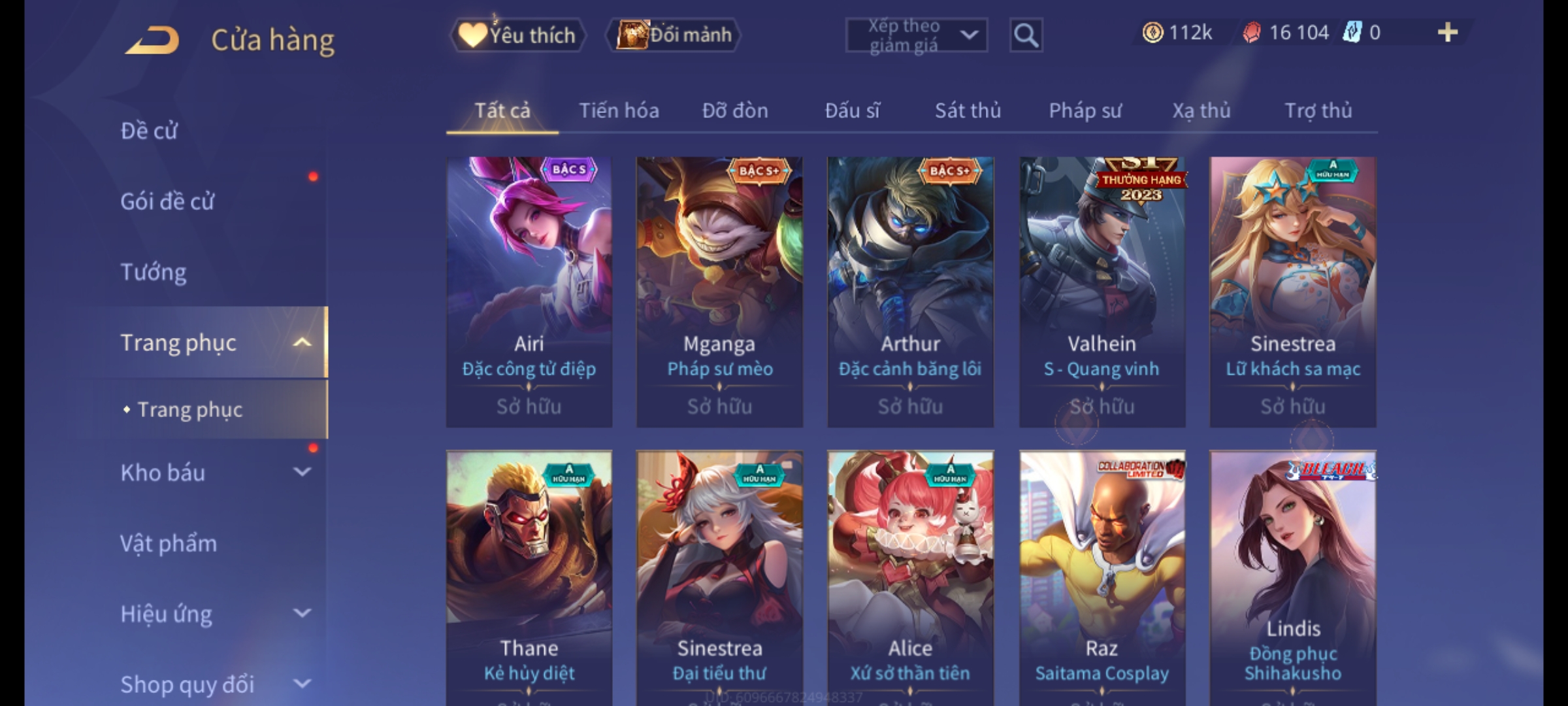Select the Tiến hóa filter tab
The width and height of the screenshot is (1568, 706).
[x=619, y=110]
